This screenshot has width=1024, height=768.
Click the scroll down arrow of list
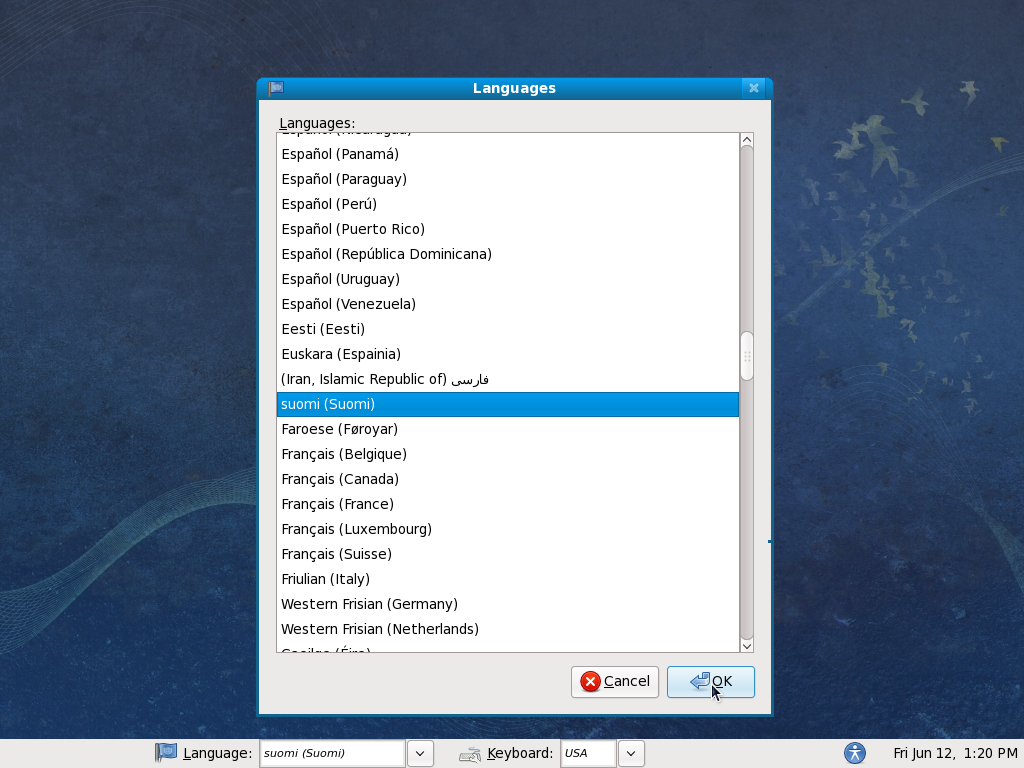(x=746, y=646)
